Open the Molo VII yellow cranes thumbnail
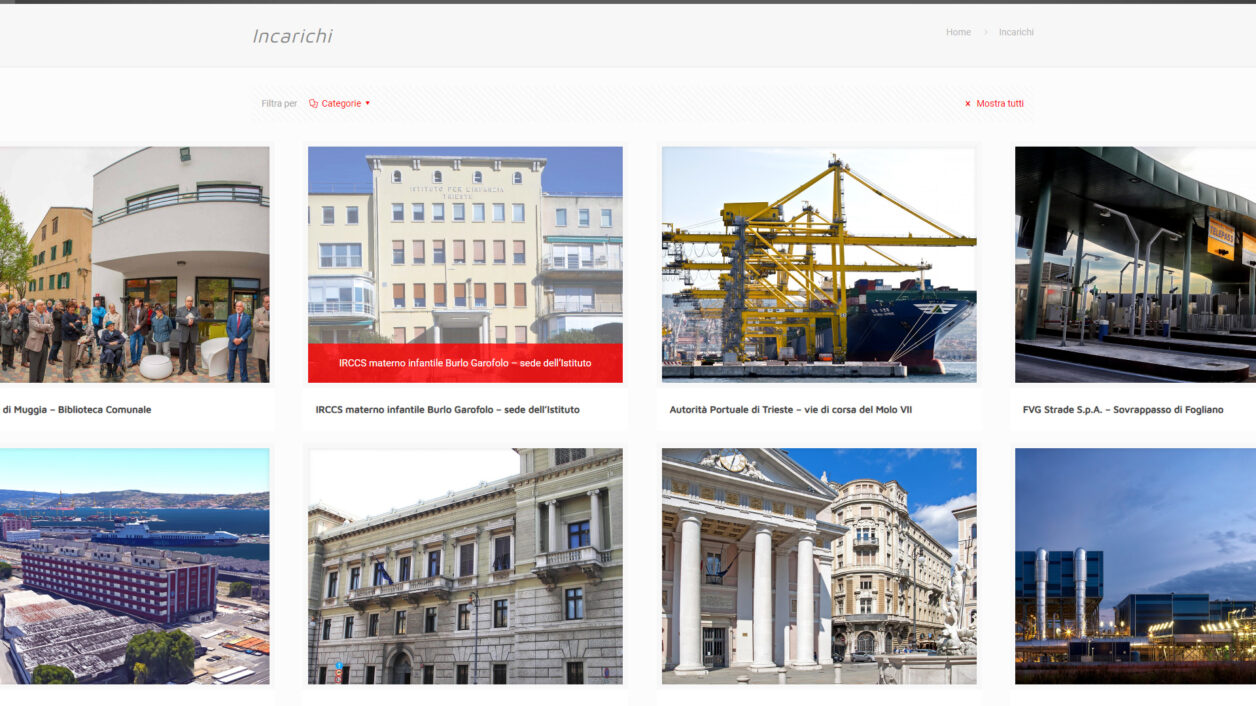This screenshot has height=706, width=1256. pyautogui.click(x=818, y=264)
